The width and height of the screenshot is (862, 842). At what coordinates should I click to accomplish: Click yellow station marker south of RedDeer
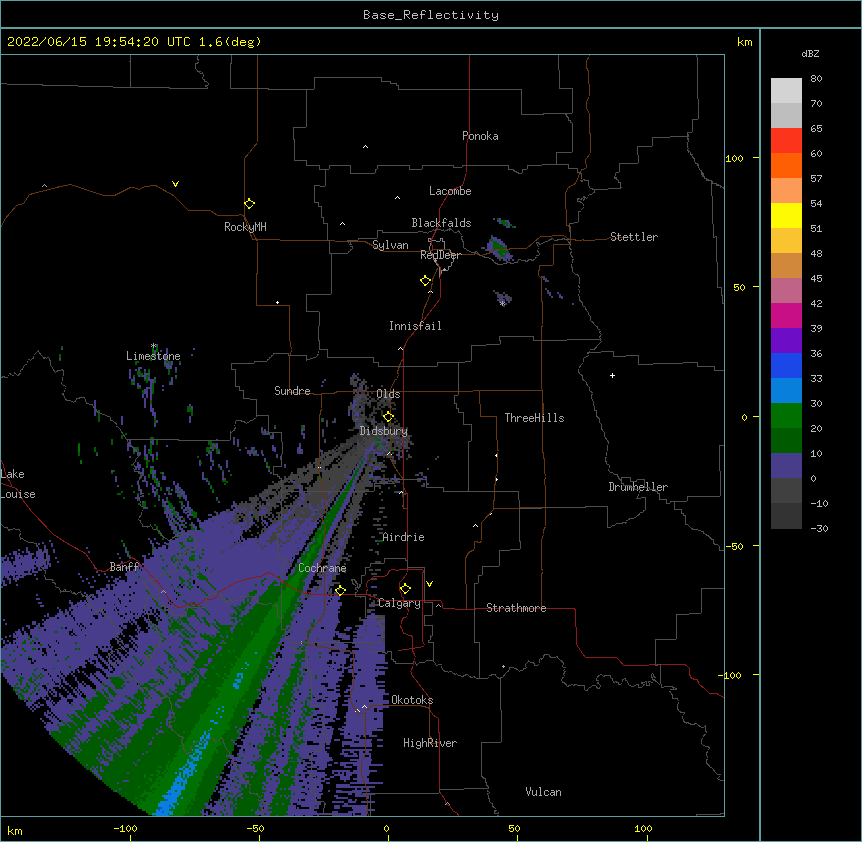point(426,281)
